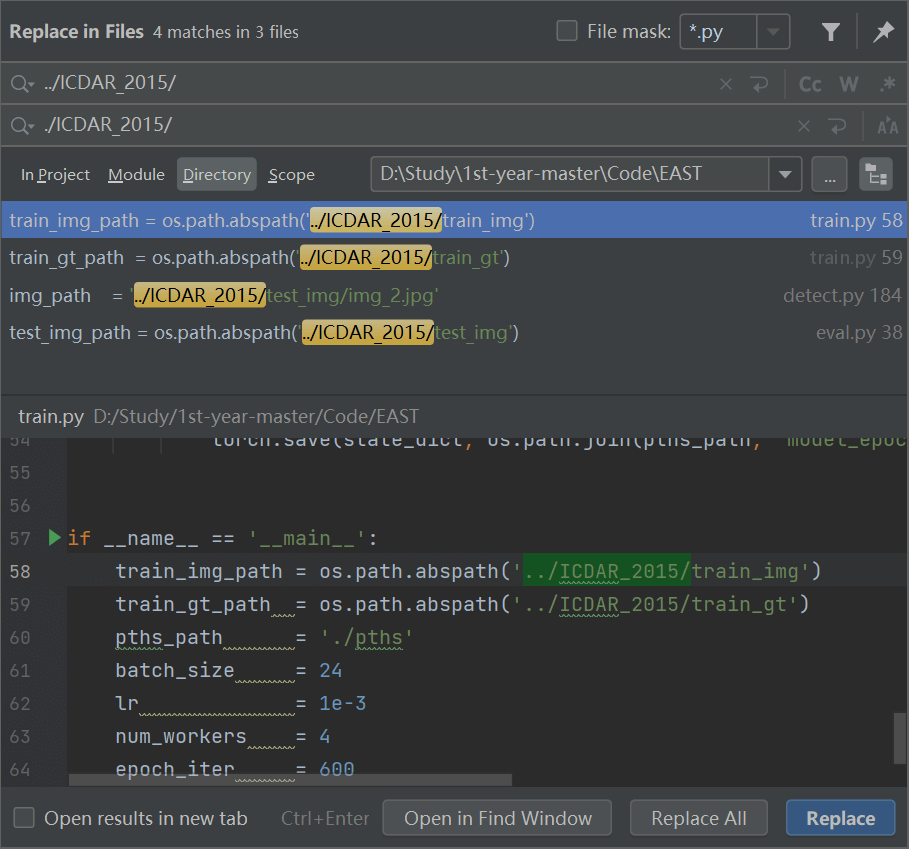The image size is (909, 849).
Task: Clear the replace text field
Action: point(803,126)
